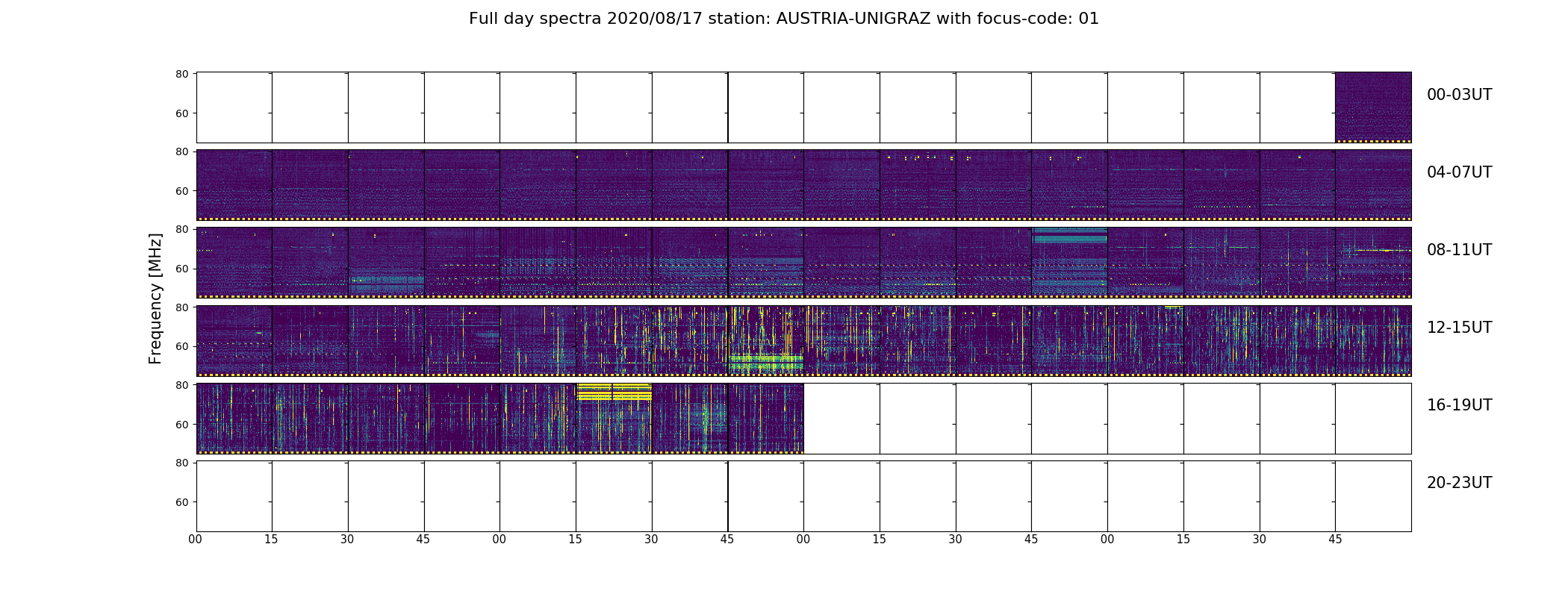Select the '04-07UT' row label
The image size is (1568, 597).
(x=1459, y=172)
